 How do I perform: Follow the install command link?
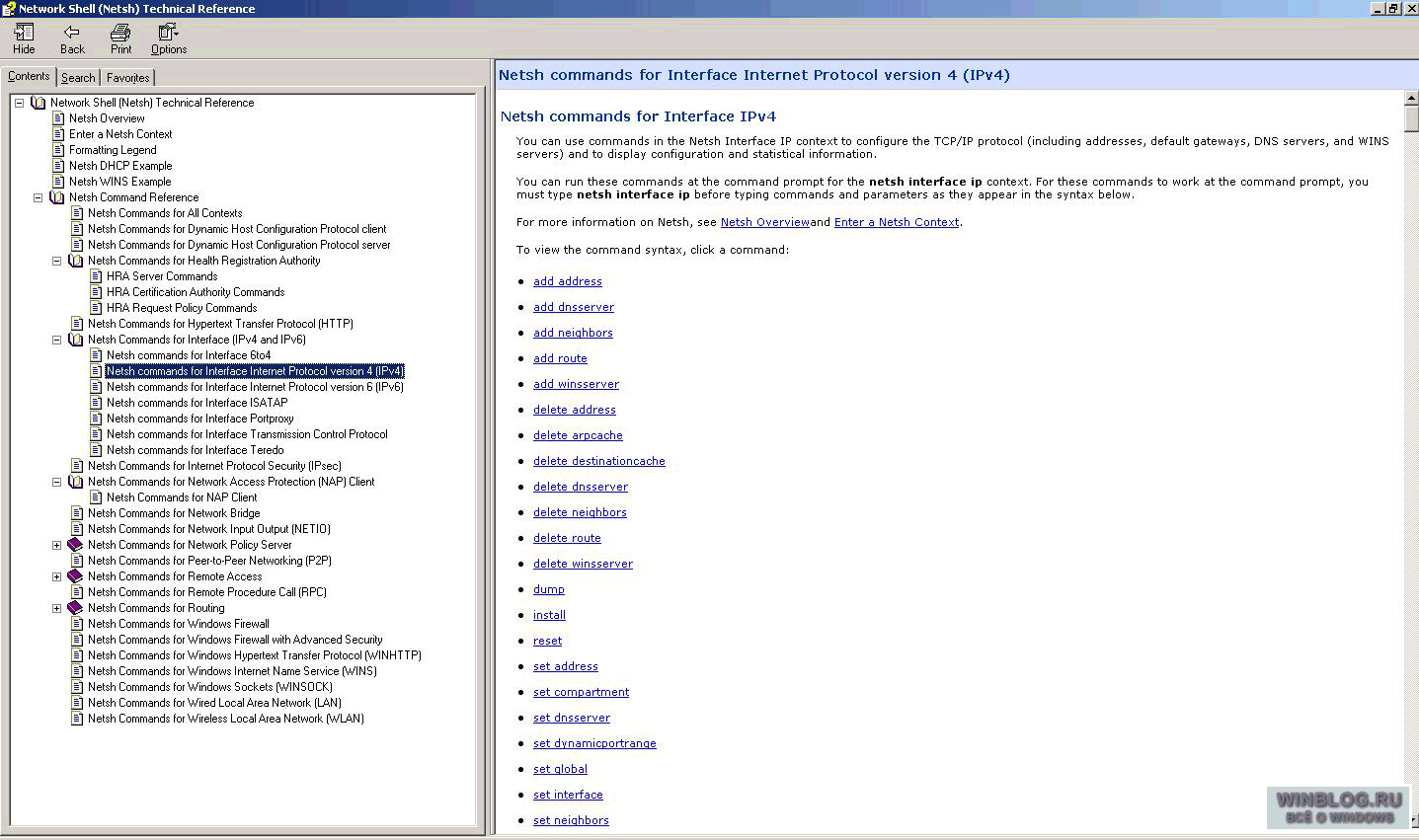[549, 615]
